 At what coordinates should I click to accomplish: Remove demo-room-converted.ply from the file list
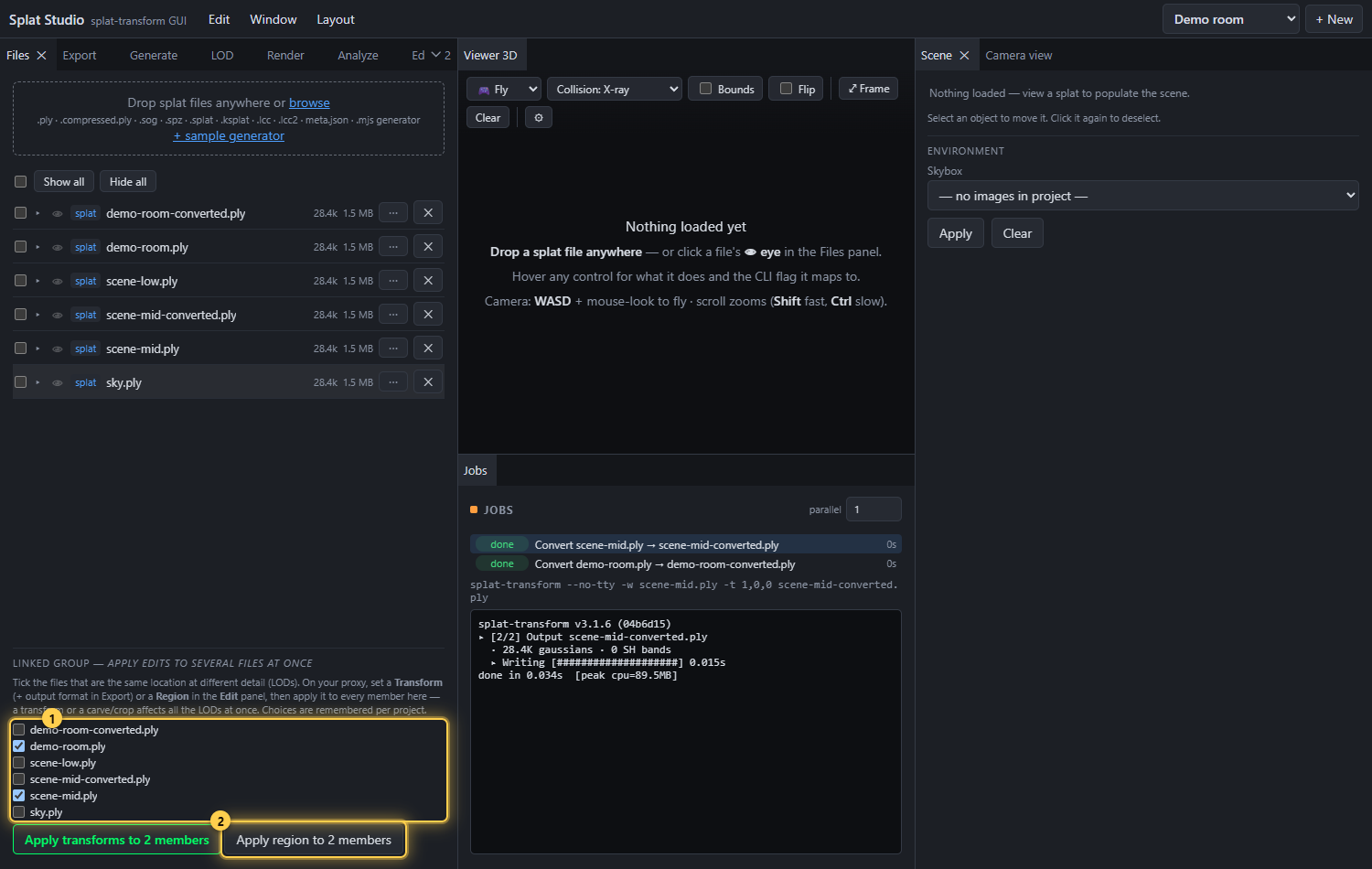click(x=428, y=213)
